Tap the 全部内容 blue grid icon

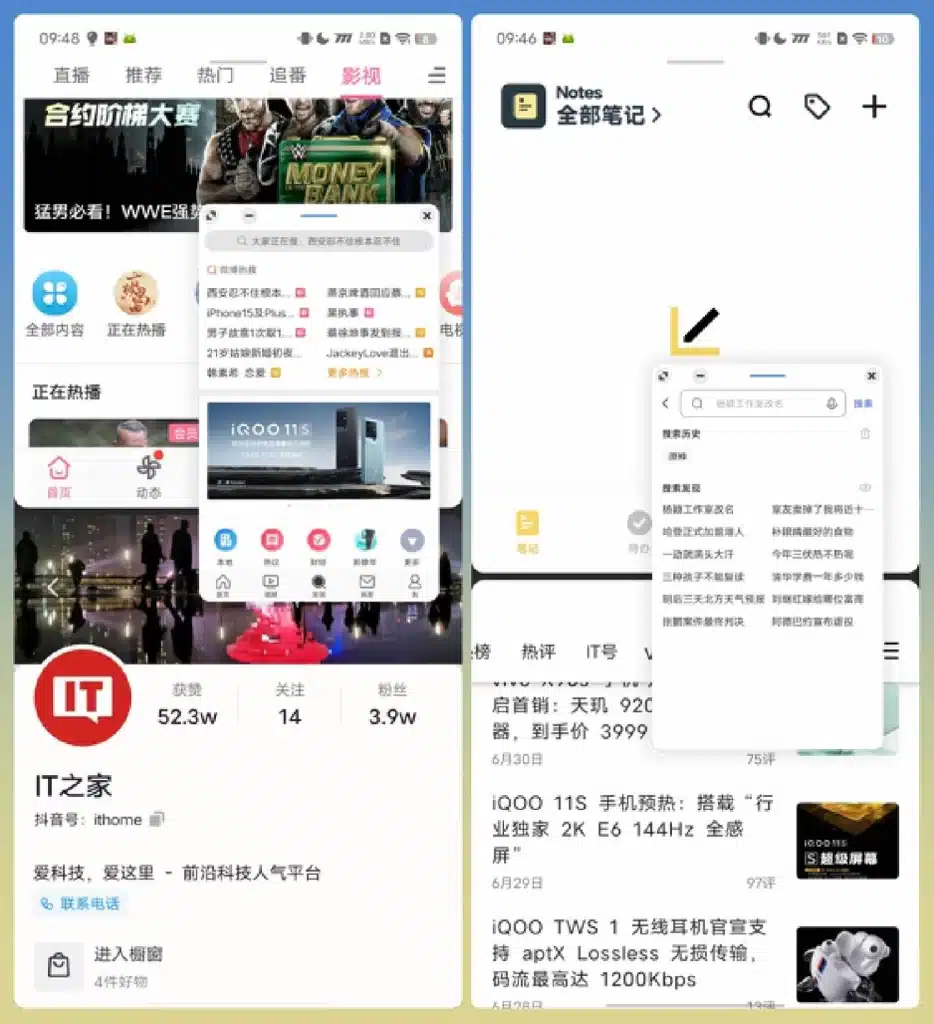pyautogui.click(x=54, y=293)
